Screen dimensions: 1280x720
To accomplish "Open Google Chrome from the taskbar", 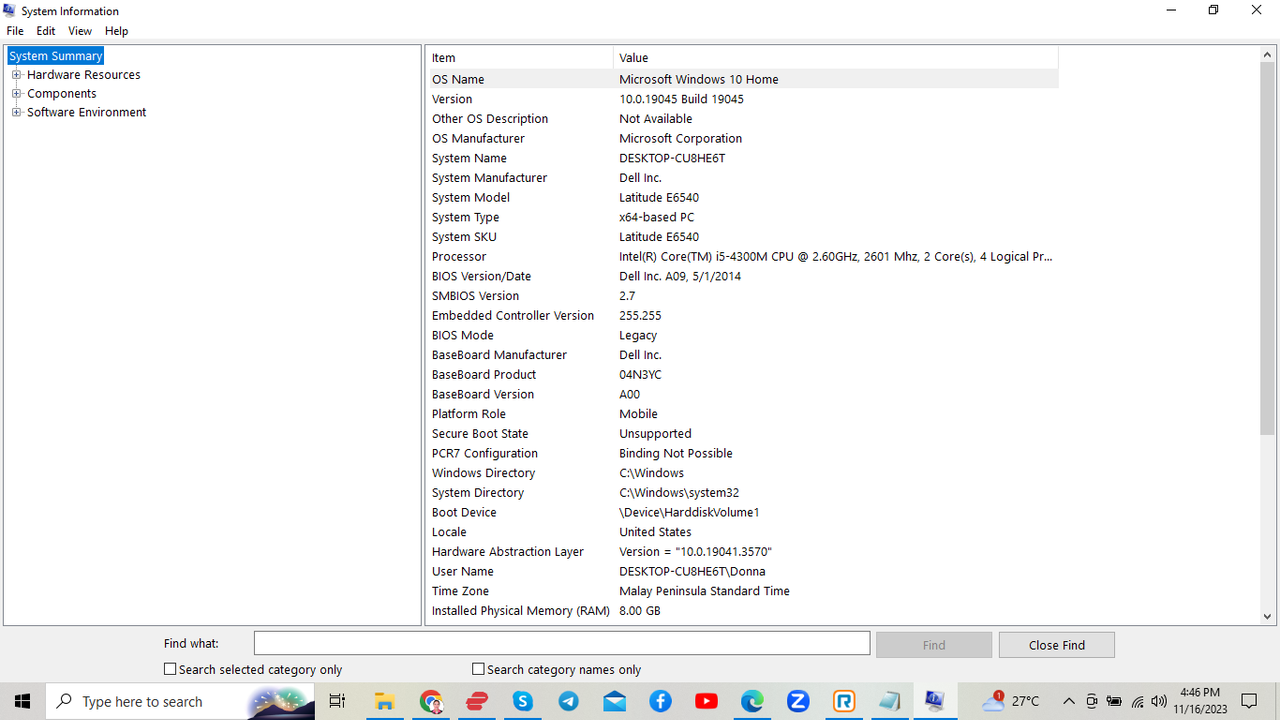I will coord(430,701).
